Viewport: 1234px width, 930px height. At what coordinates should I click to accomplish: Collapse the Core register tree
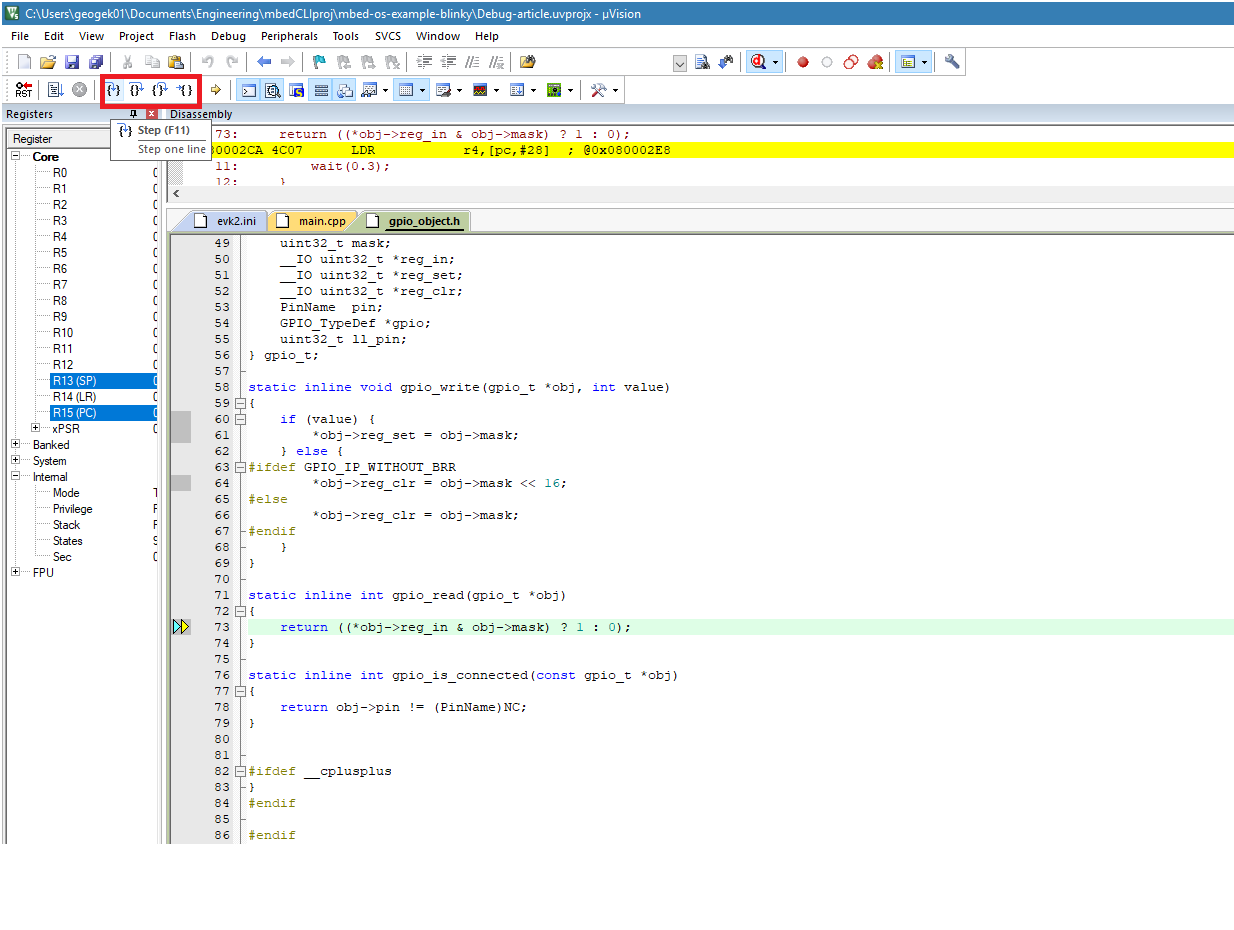click(x=16, y=157)
